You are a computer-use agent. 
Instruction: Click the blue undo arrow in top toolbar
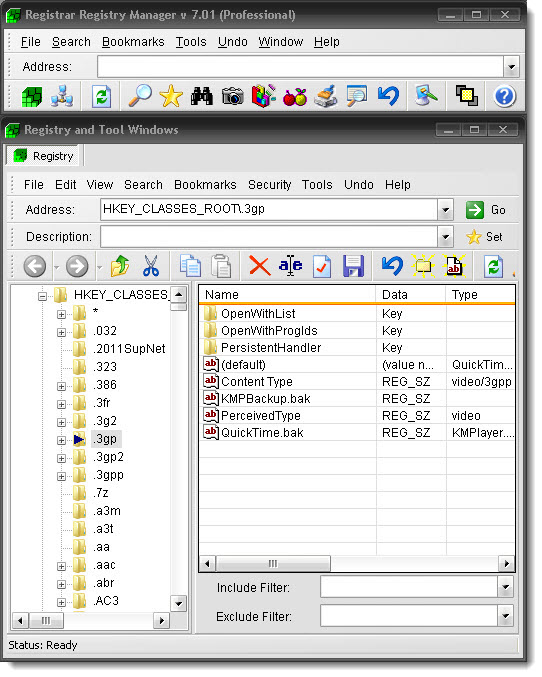point(388,96)
